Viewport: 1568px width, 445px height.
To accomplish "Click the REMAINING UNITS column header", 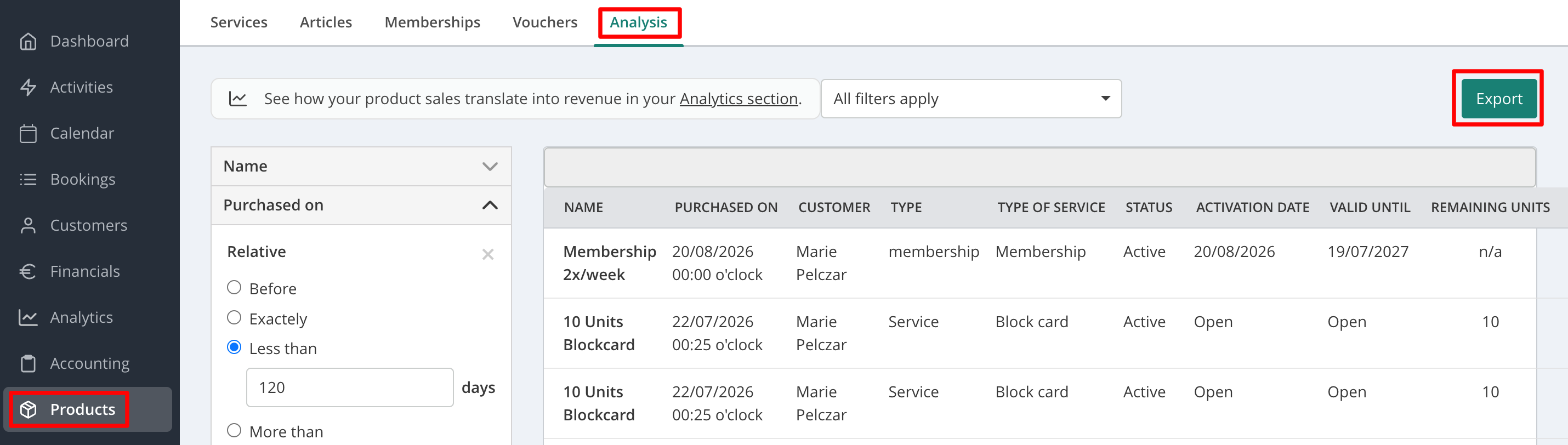I will (1490, 208).
